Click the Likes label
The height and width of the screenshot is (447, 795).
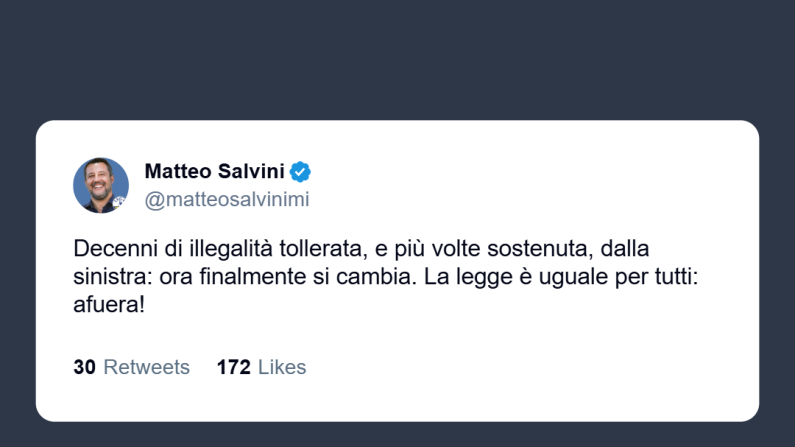point(282,367)
